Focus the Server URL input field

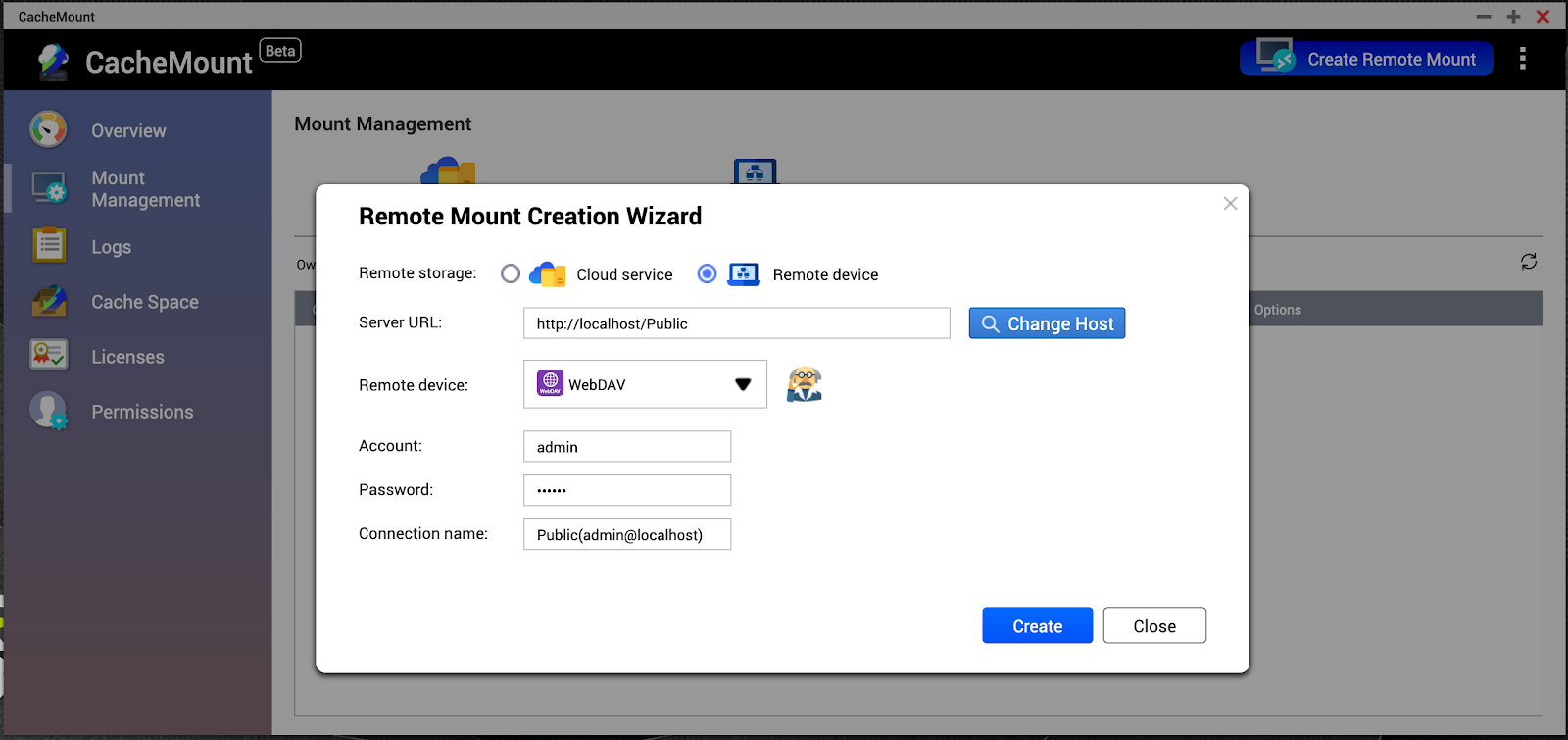click(x=736, y=323)
